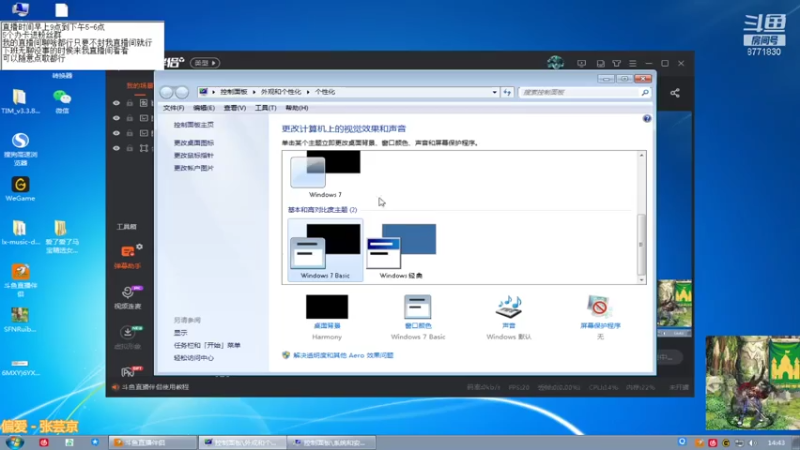Click the share icon in the Douyu window

(675, 93)
